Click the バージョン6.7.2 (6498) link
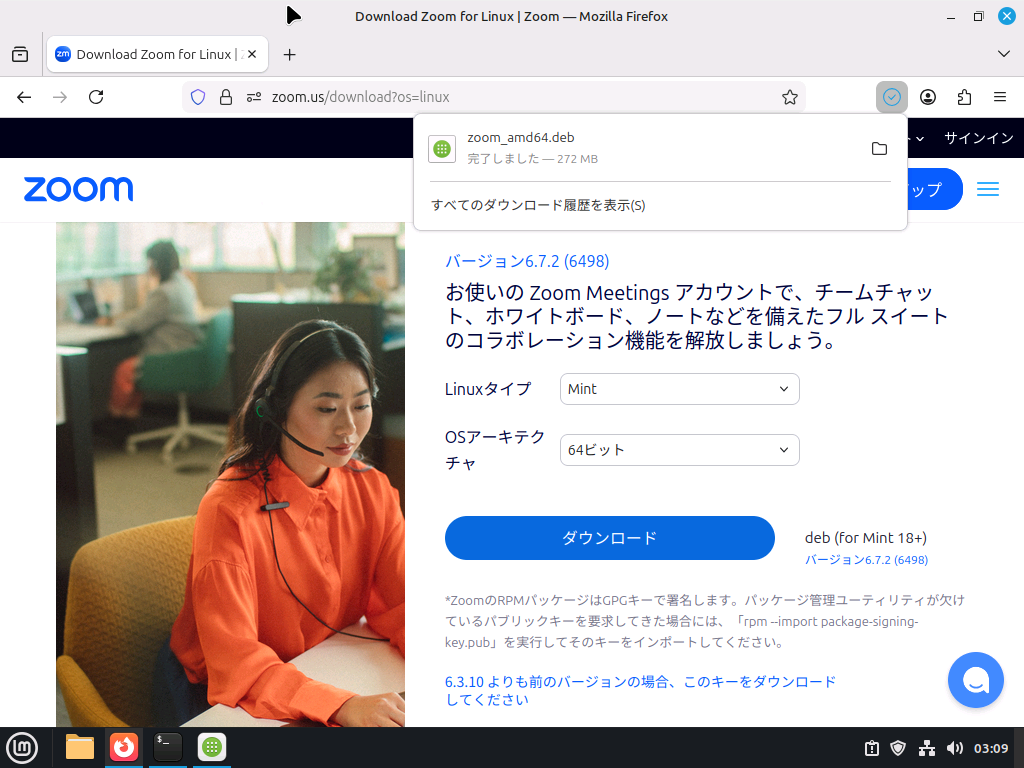 (526, 261)
